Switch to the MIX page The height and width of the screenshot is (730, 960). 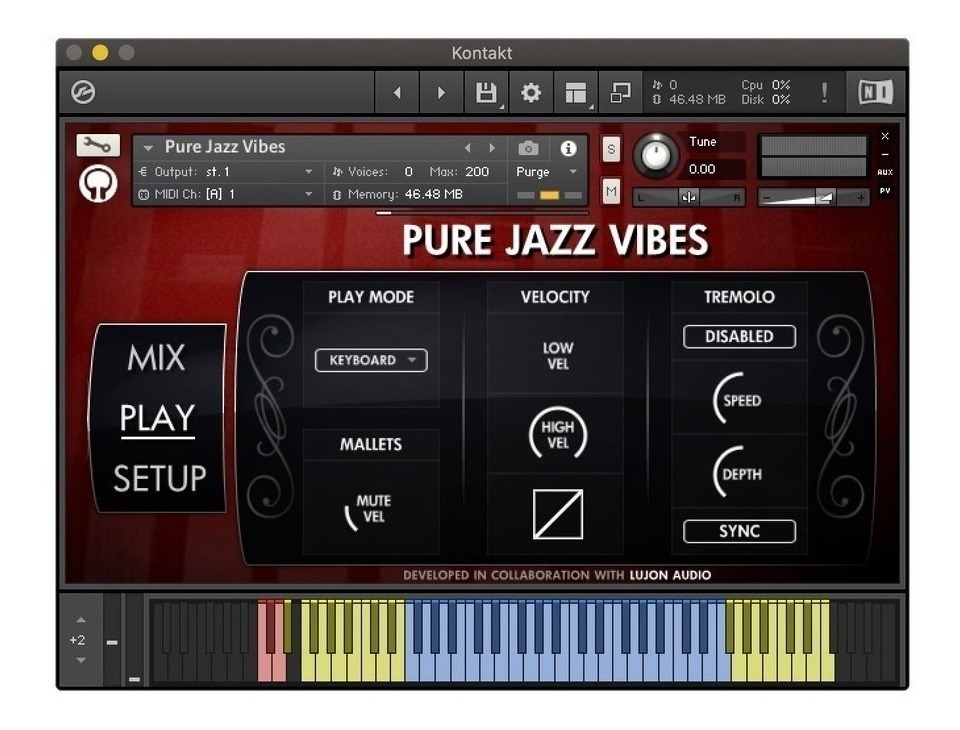[x=157, y=358]
